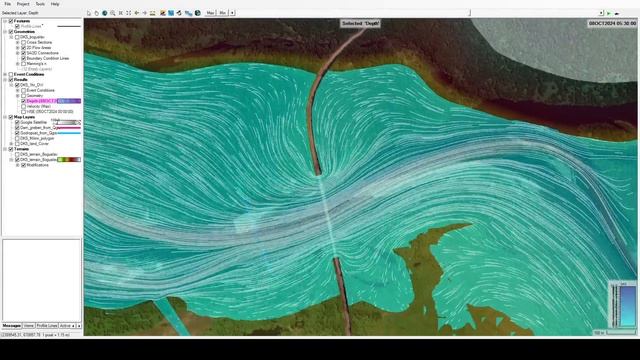The height and width of the screenshot is (360, 640).
Task: Open the Tools menu
Action: 40,4
